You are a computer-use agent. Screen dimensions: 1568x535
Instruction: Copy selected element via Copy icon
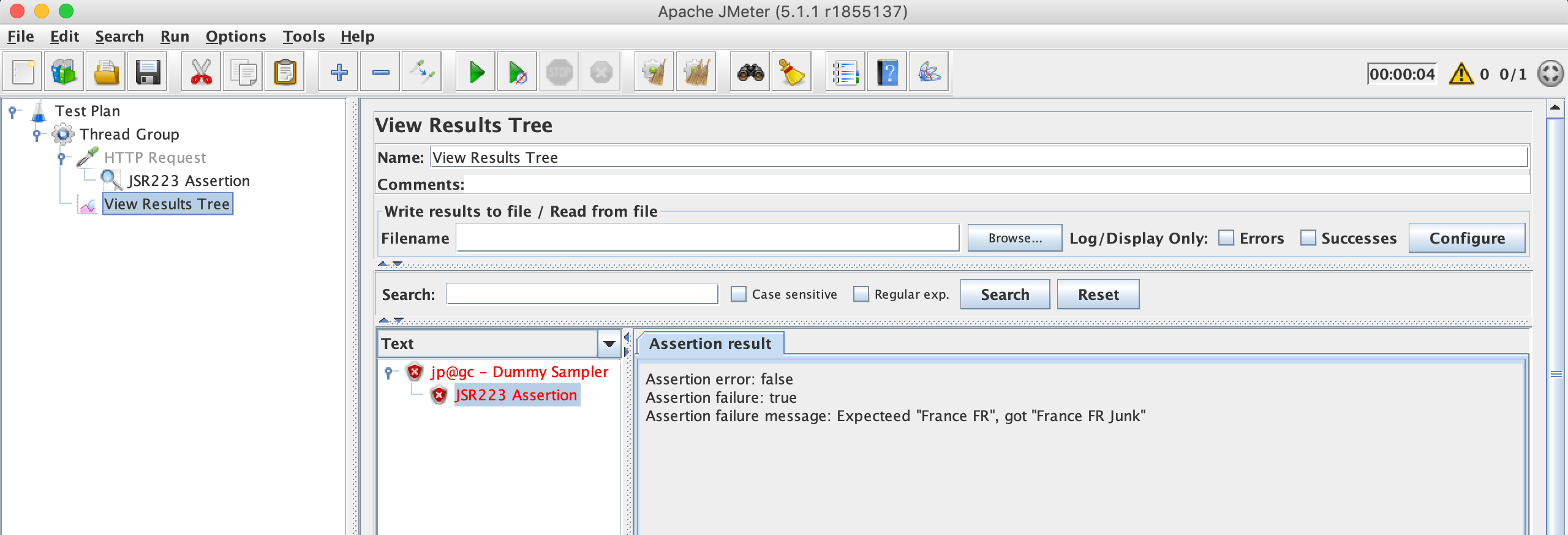[243, 73]
